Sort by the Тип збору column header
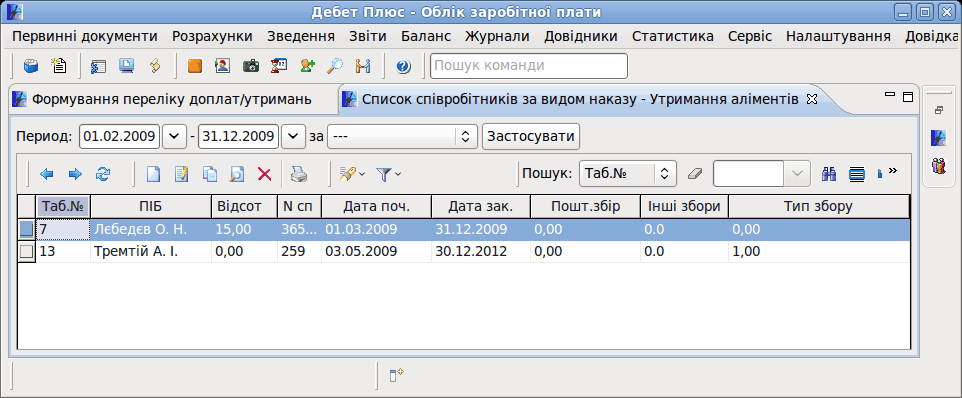The image size is (962, 398). pos(818,207)
